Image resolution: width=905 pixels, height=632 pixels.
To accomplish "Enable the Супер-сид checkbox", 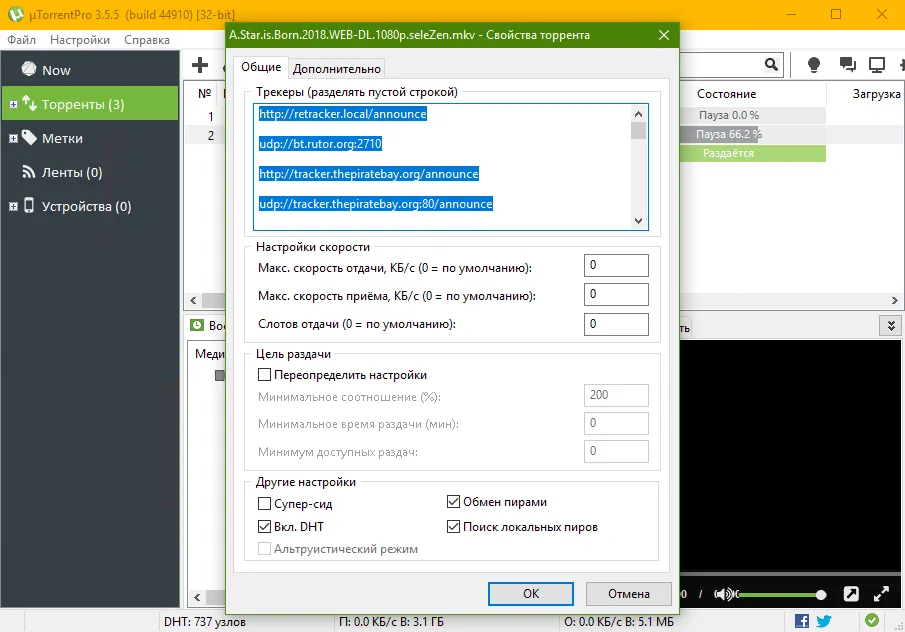I will click(x=264, y=503).
